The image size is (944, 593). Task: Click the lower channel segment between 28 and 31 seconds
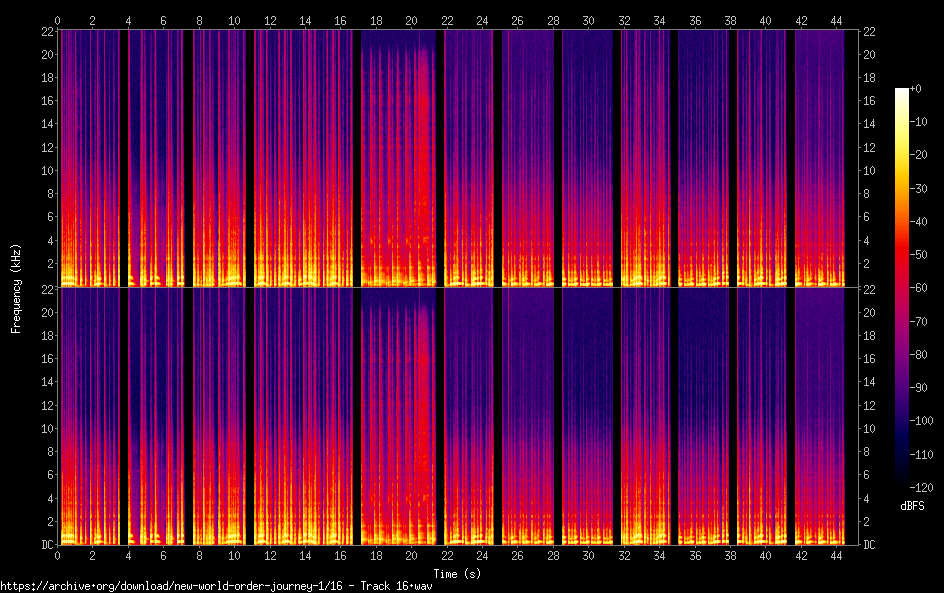tap(586, 416)
